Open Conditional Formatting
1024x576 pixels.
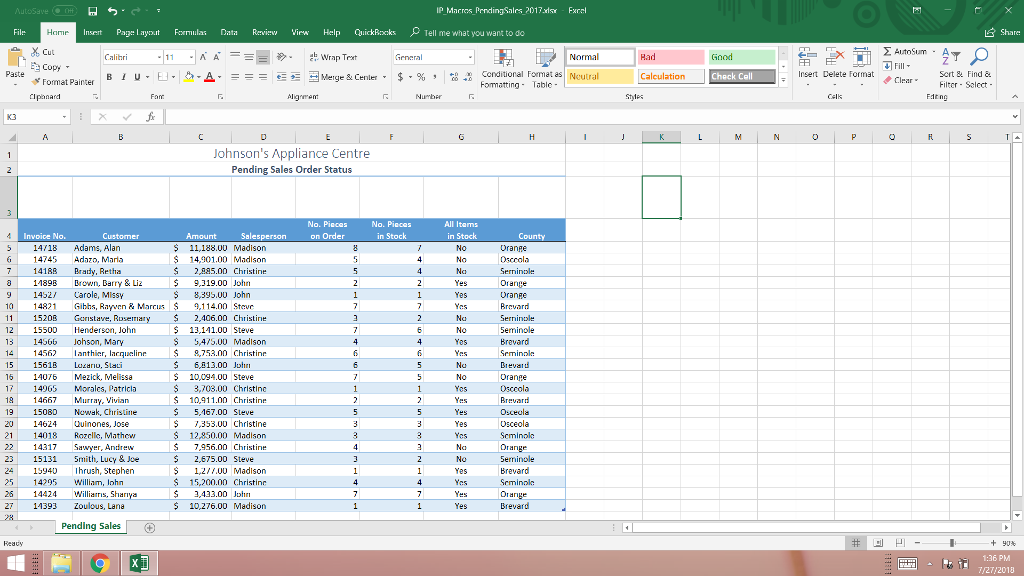point(502,69)
